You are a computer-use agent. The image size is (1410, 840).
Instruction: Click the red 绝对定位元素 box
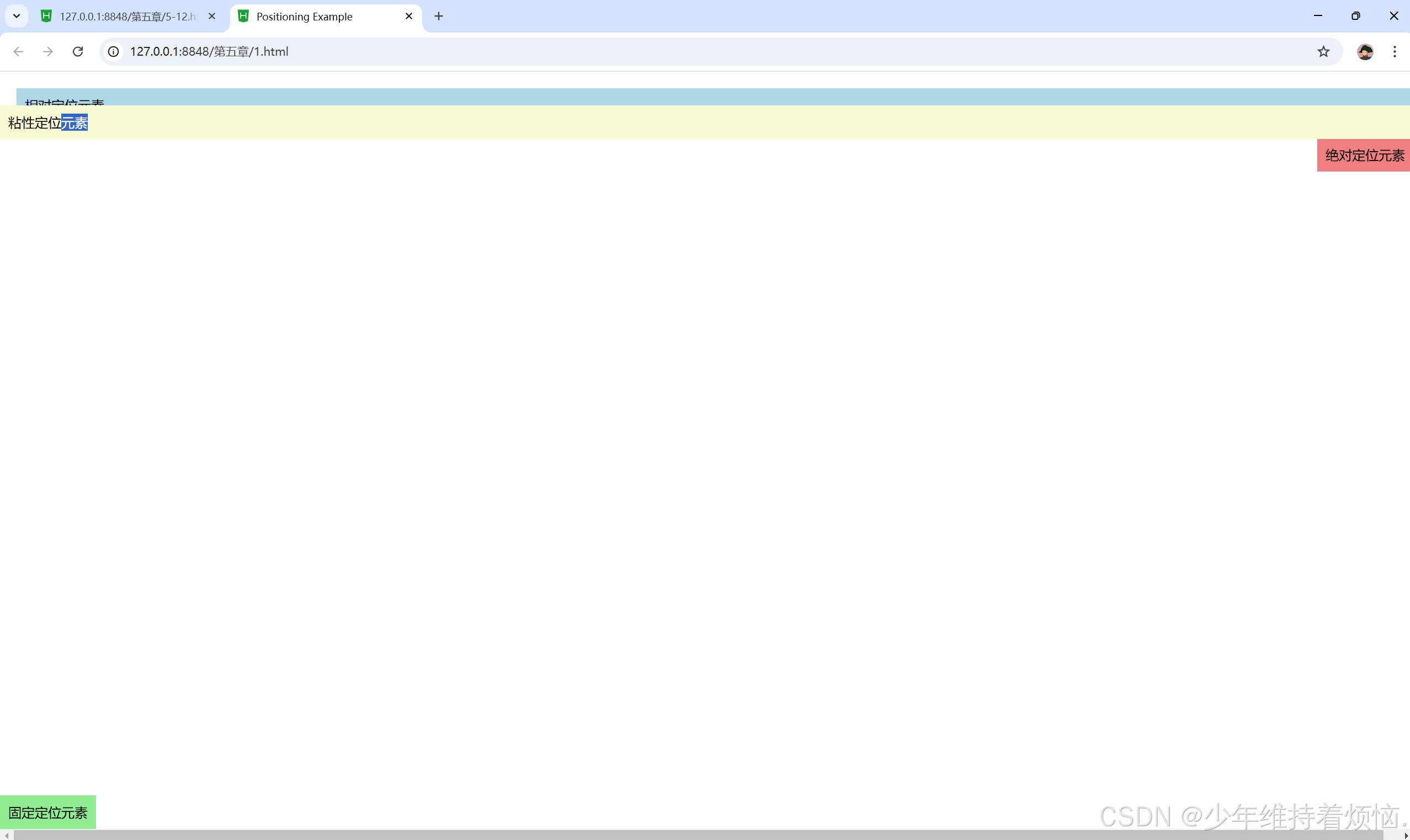click(1363, 155)
